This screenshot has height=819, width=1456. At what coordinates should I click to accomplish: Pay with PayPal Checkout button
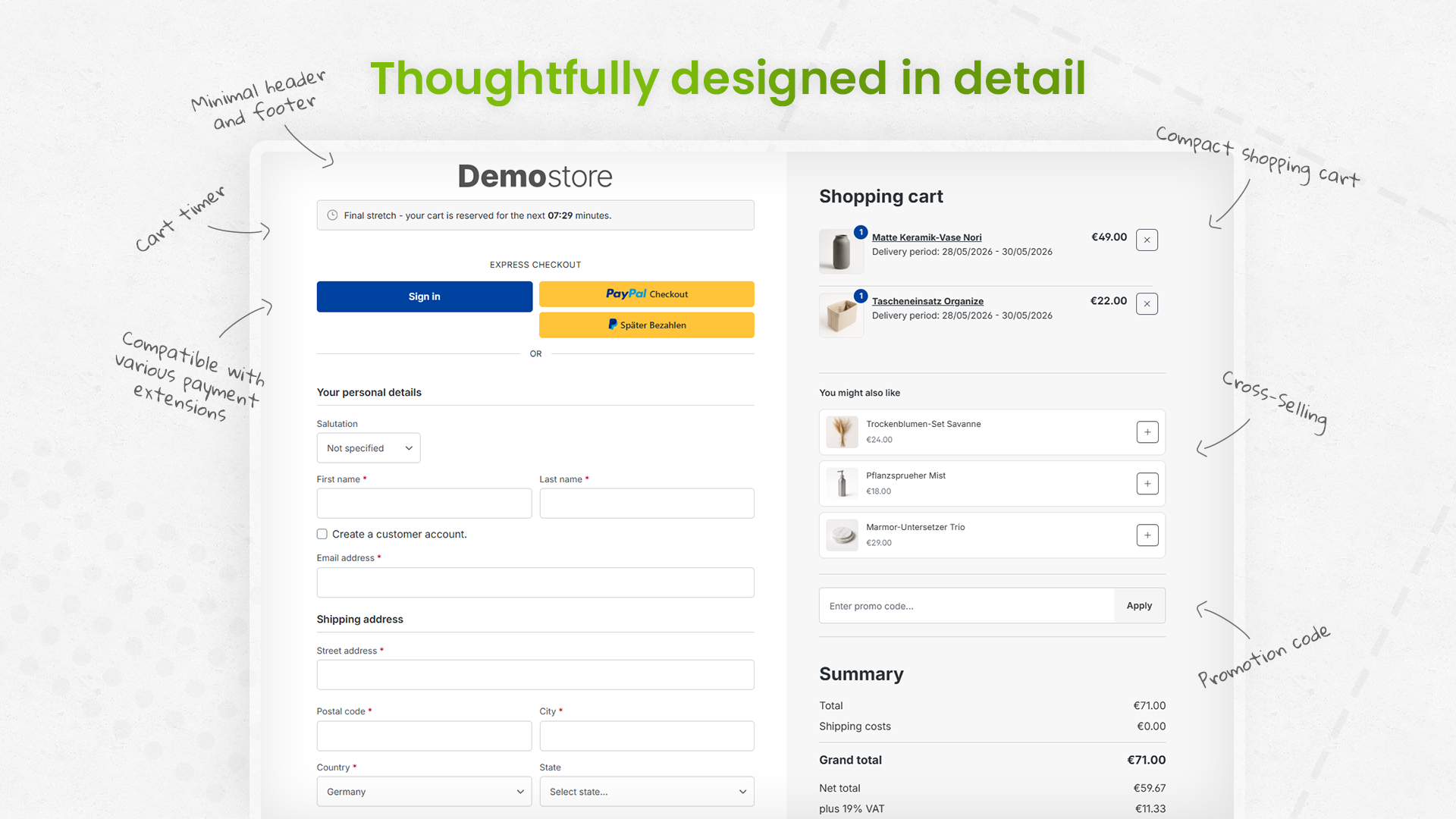(x=647, y=294)
